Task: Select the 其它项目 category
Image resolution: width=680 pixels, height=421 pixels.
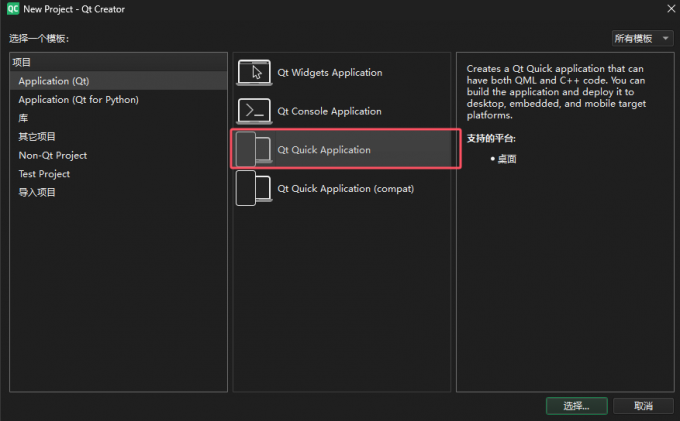Action: click(37, 137)
